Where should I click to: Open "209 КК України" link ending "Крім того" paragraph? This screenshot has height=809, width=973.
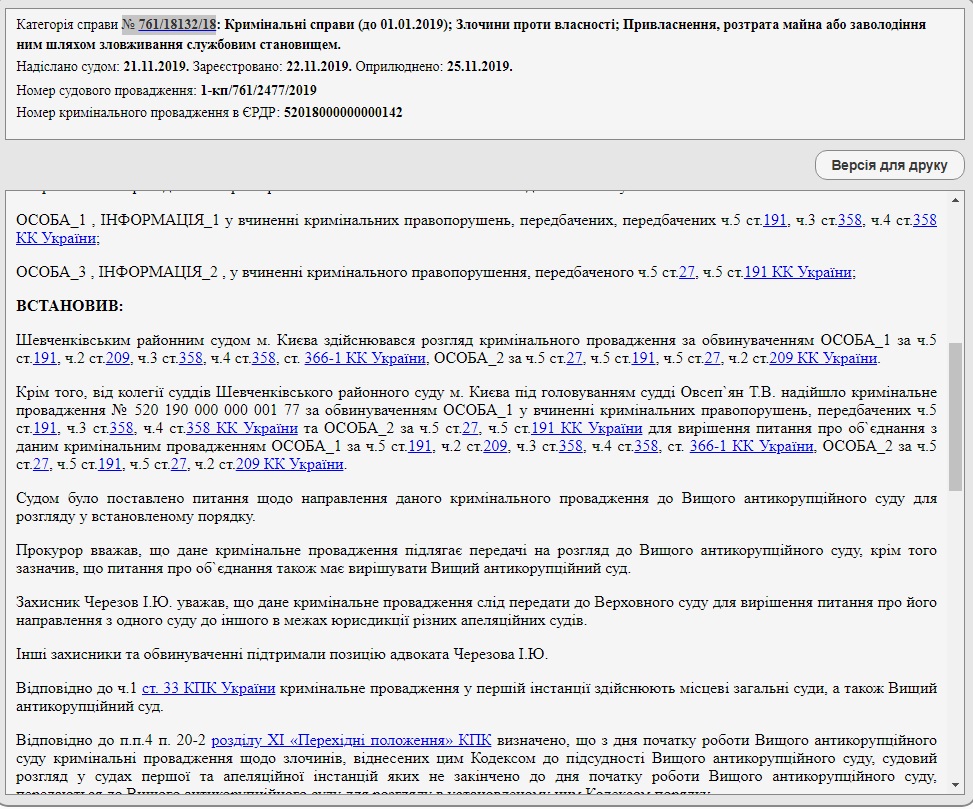pyautogui.click(x=290, y=464)
